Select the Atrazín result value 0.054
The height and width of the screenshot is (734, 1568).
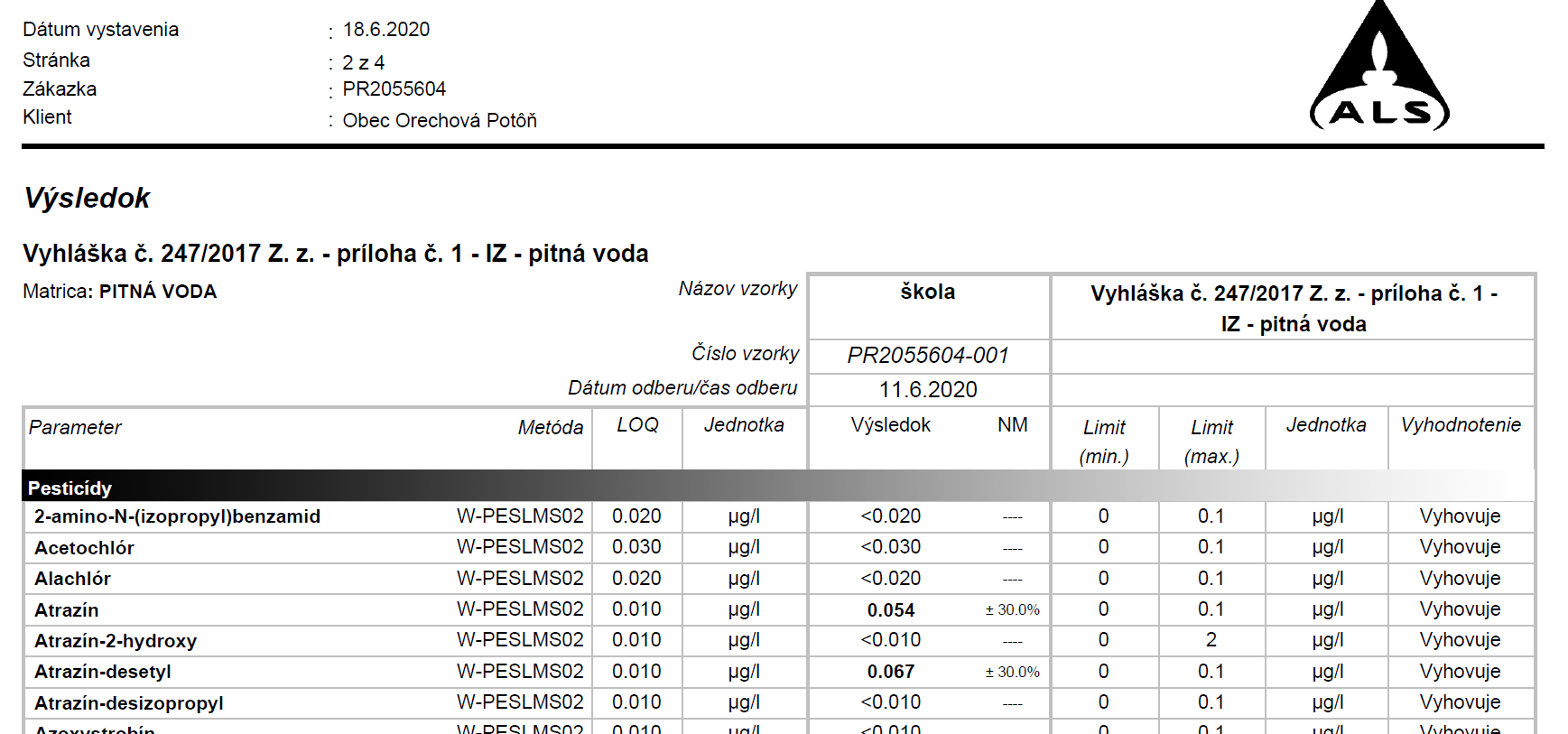click(x=890, y=610)
